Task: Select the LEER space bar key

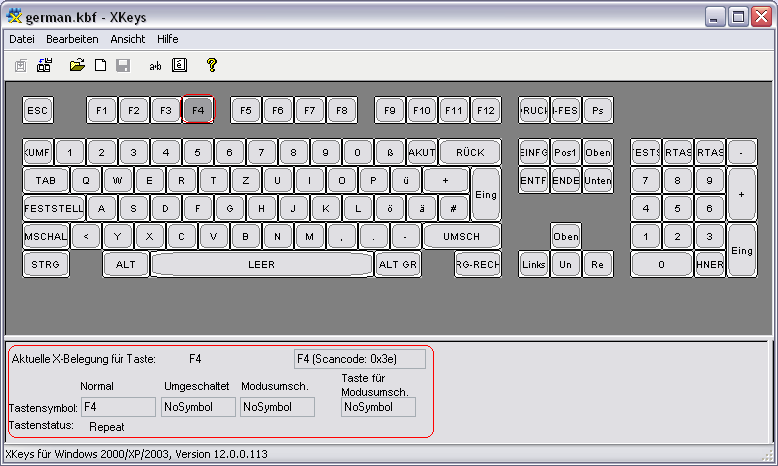Action: click(261, 265)
